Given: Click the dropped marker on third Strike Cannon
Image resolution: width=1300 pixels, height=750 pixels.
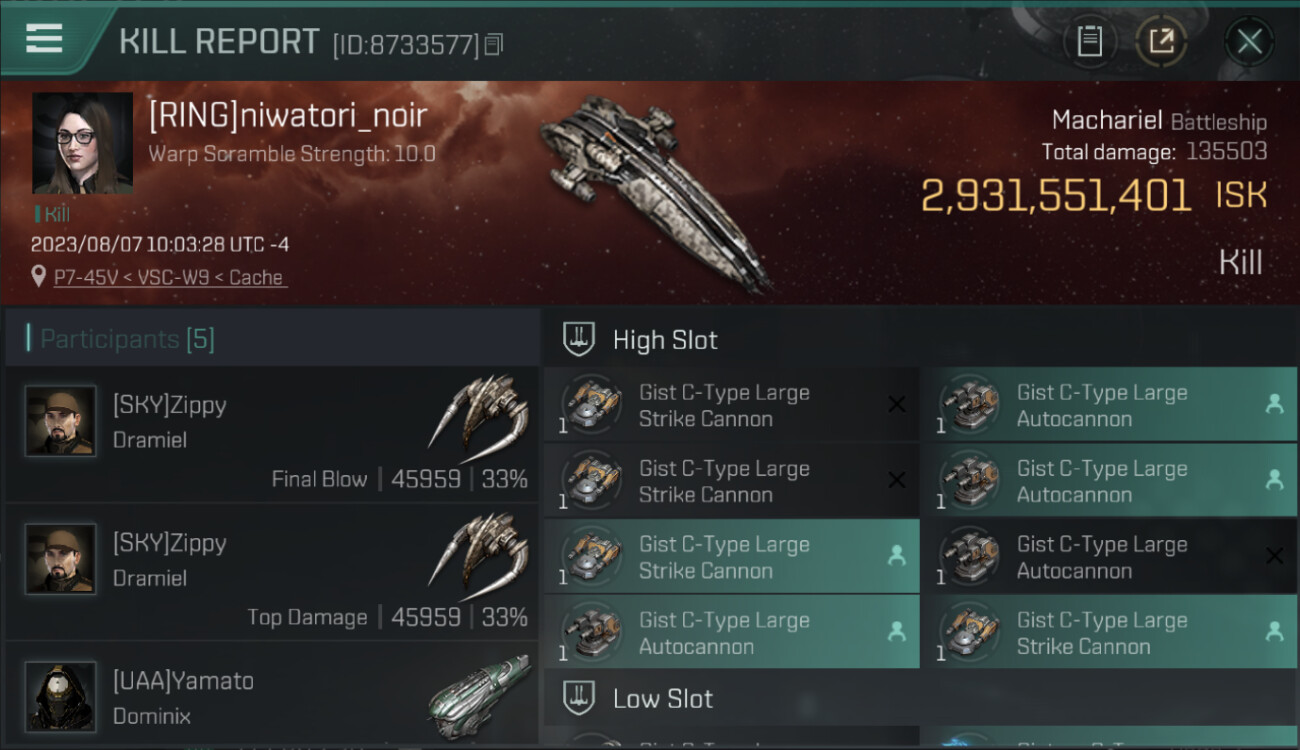Looking at the screenshot, I should point(897,556).
